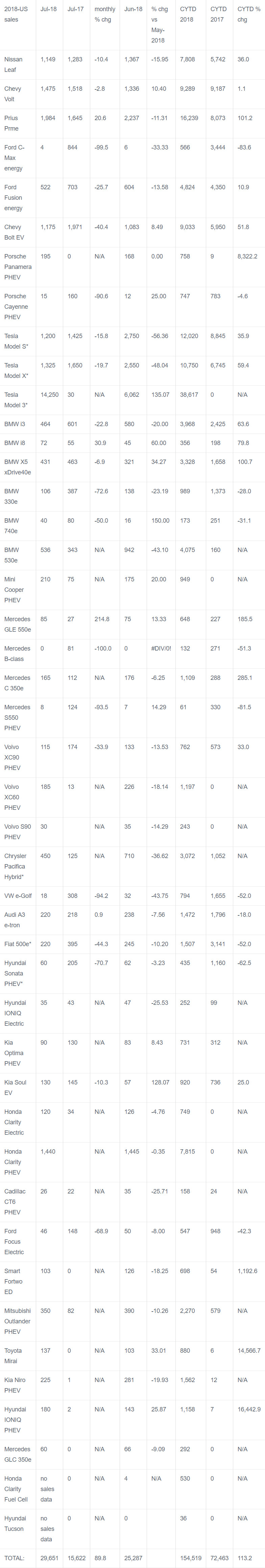Click the #DIV/0! cell for Mercedes B-class
265x1568 pixels.
161,648
